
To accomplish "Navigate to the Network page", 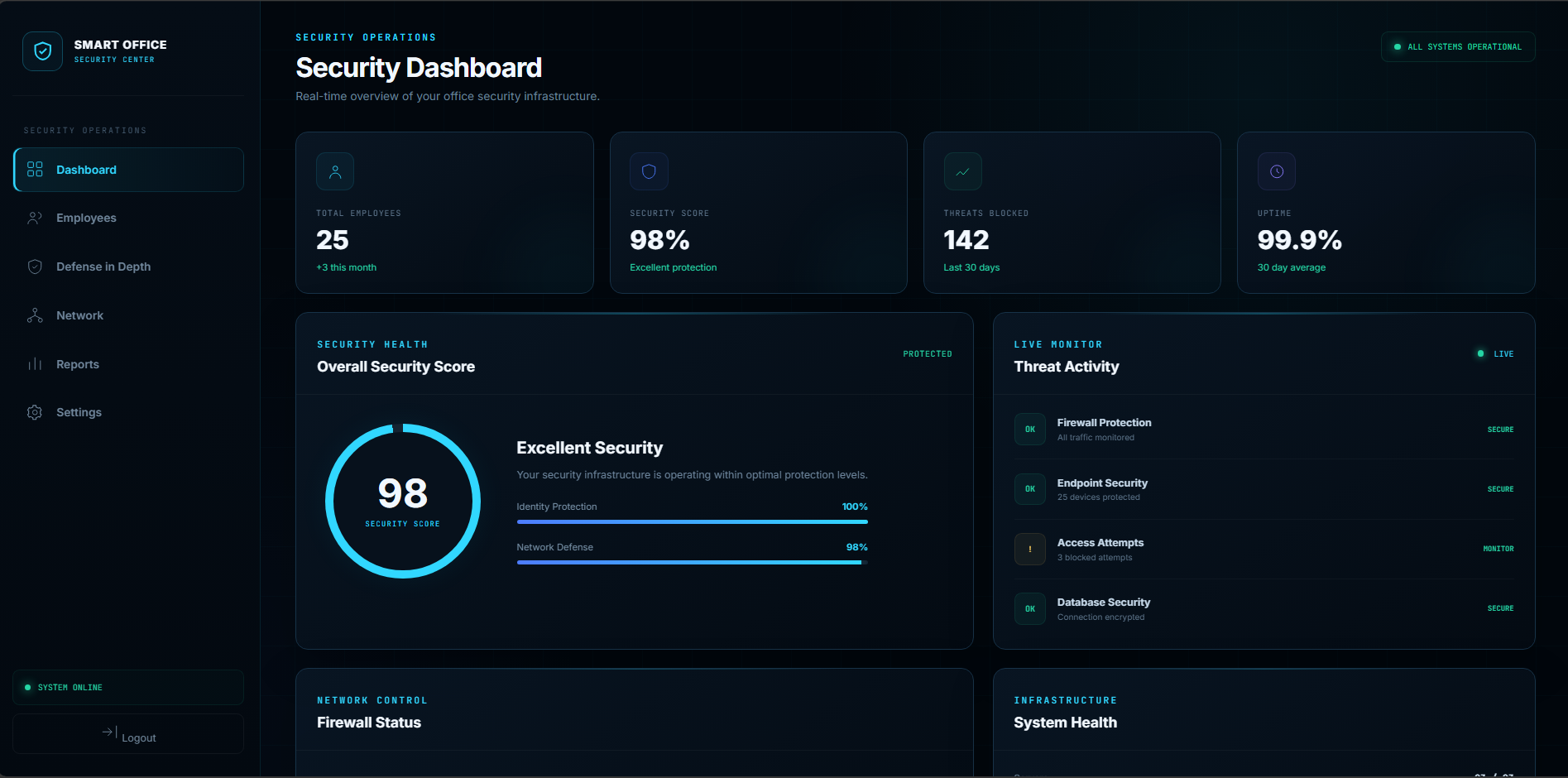I will (x=128, y=315).
